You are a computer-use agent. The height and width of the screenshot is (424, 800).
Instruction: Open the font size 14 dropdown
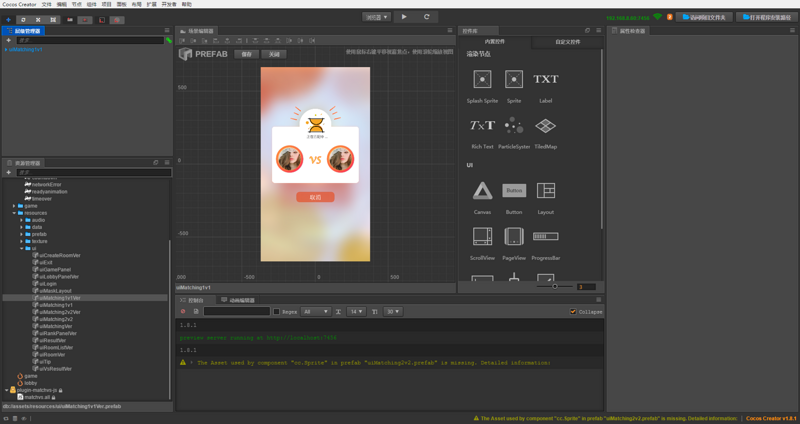click(x=356, y=311)
